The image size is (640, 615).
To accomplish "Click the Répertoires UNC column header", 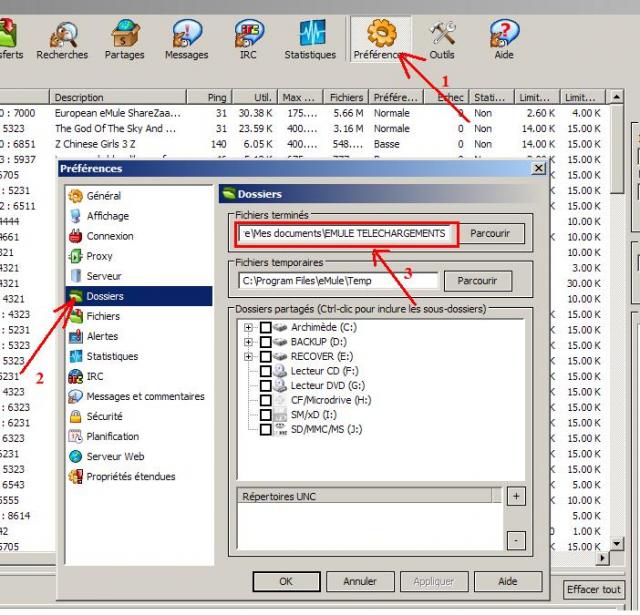I will pyautogui.click(x=364, y=496).
